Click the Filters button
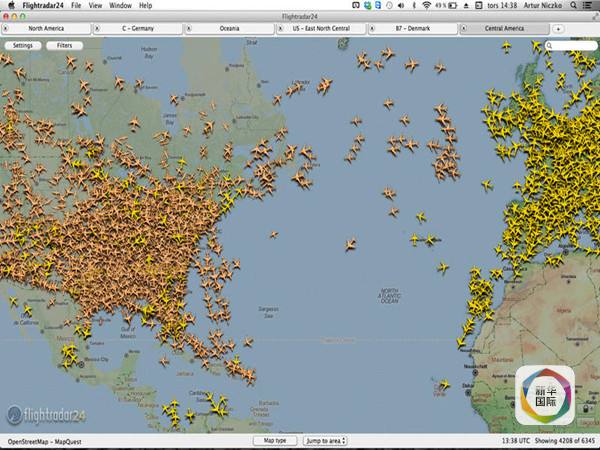 click(64, 46)
